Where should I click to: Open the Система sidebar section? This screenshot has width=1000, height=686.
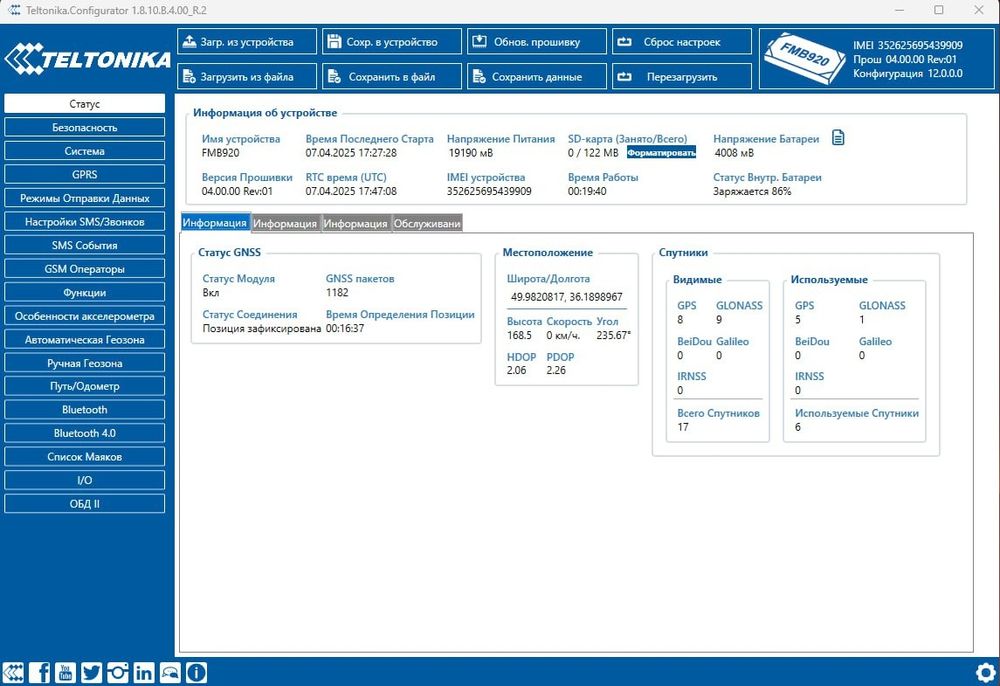84,151
